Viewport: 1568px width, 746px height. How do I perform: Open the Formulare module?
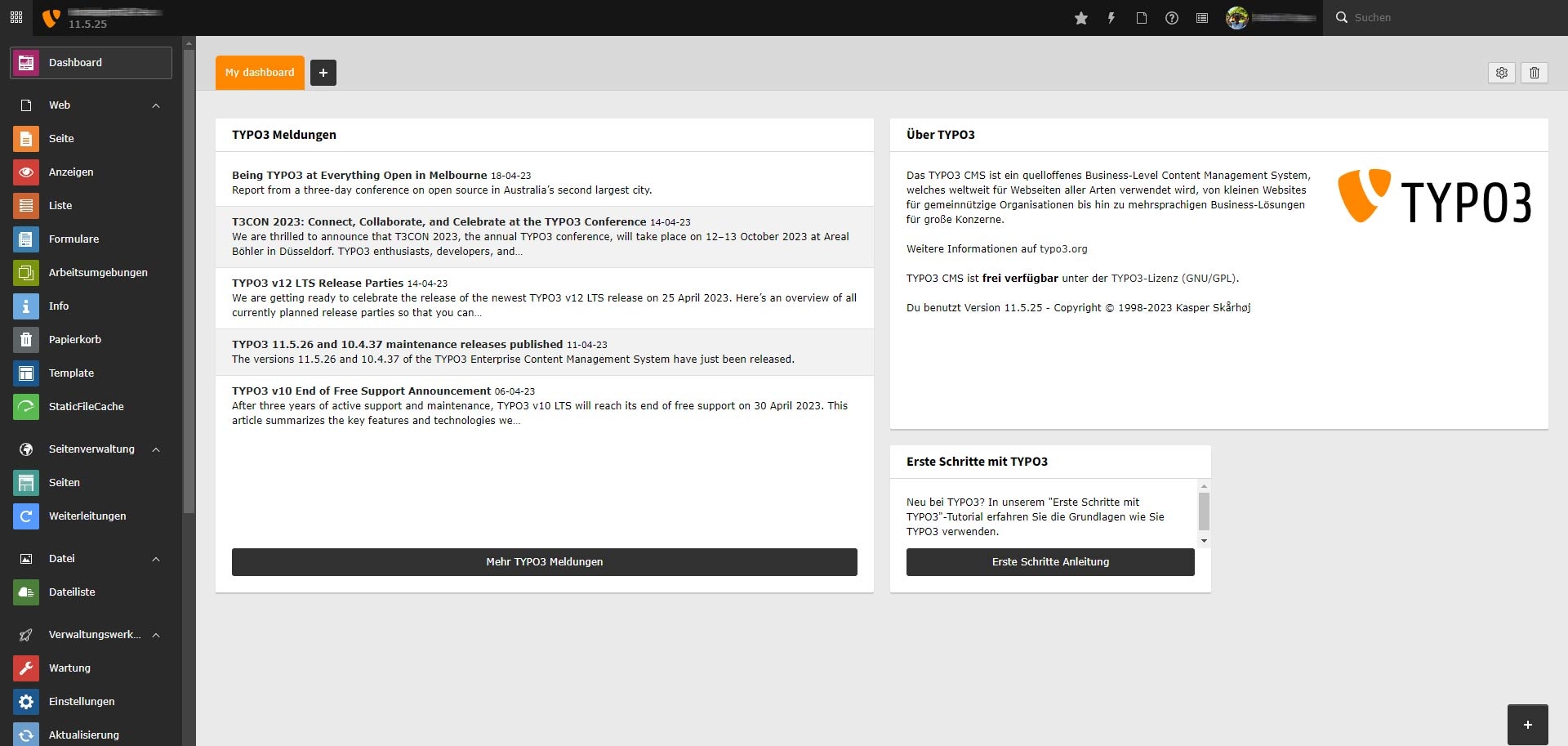91,239
